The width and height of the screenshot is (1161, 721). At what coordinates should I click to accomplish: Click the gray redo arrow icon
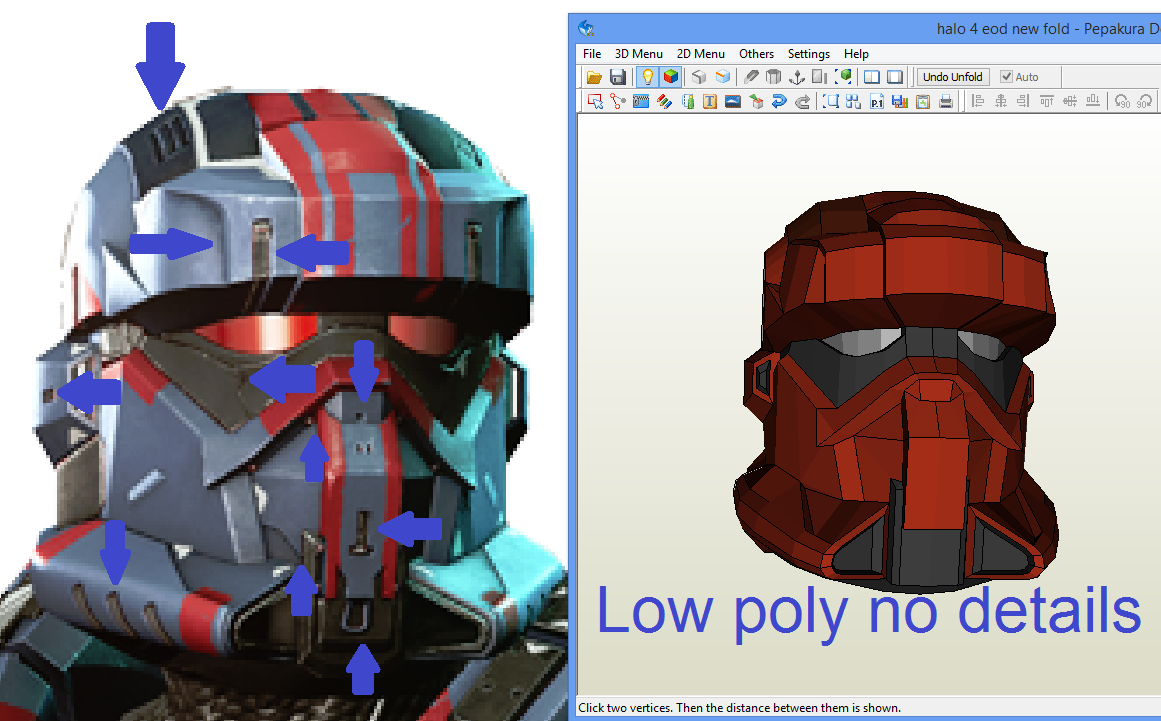[802, 101]
